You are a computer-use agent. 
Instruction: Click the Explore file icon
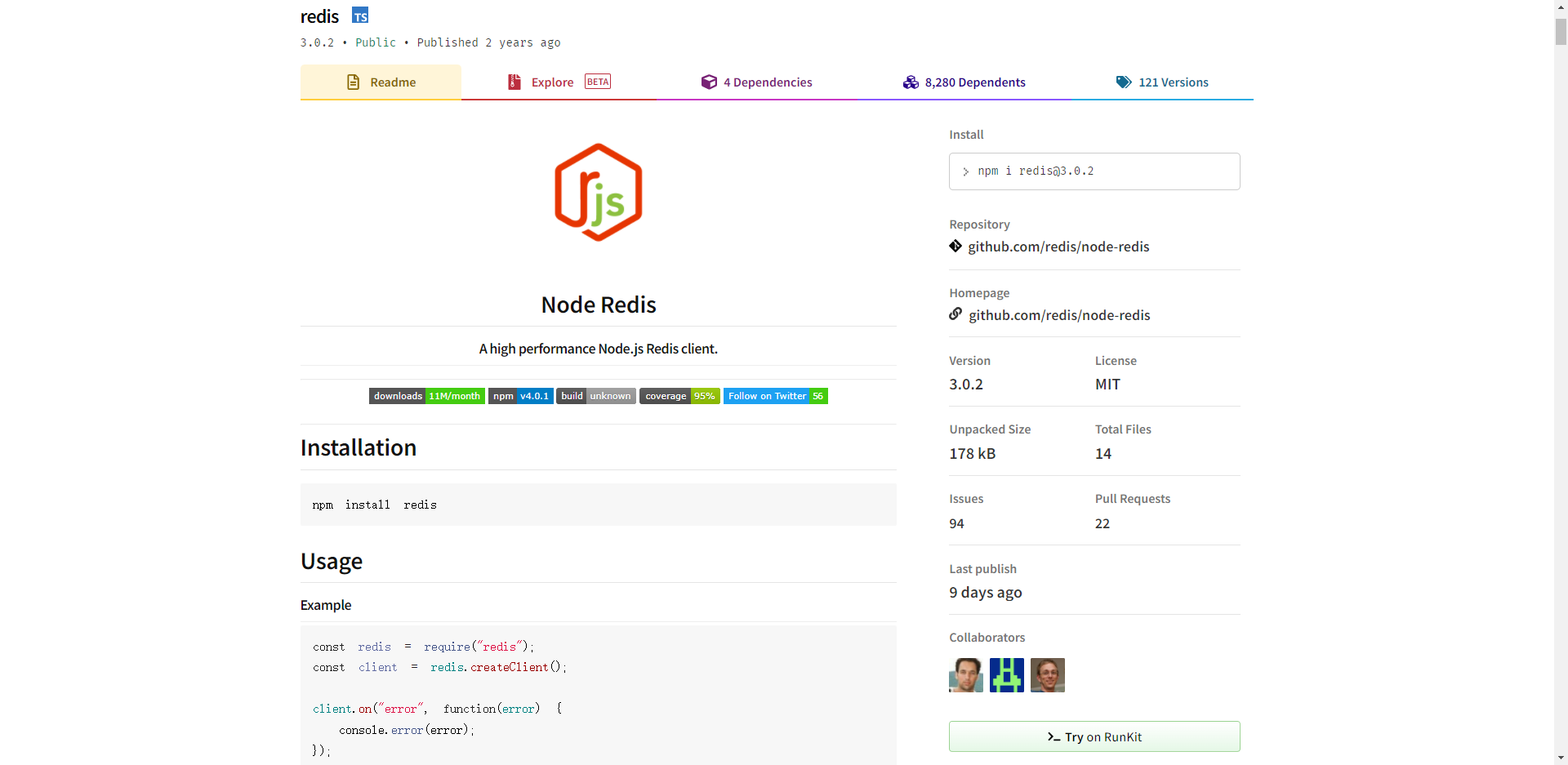pos(514,82)
